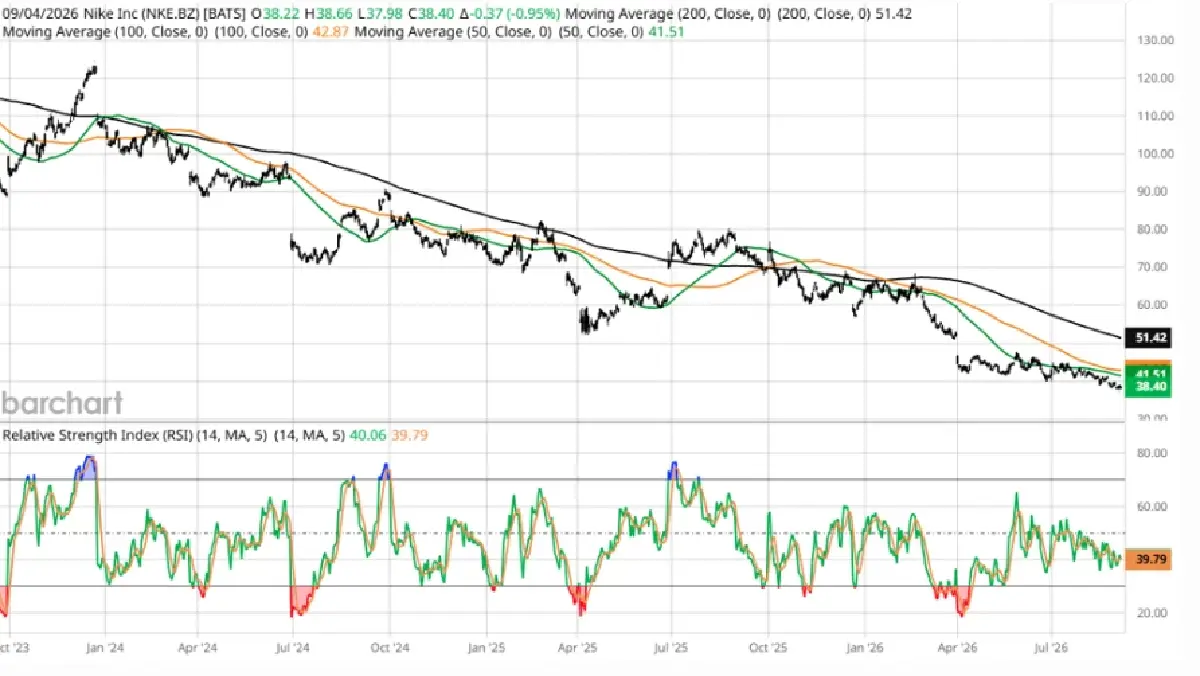Click the Jul '26 date axis label
This screenshot has height=676, width=1200.
1053,647
